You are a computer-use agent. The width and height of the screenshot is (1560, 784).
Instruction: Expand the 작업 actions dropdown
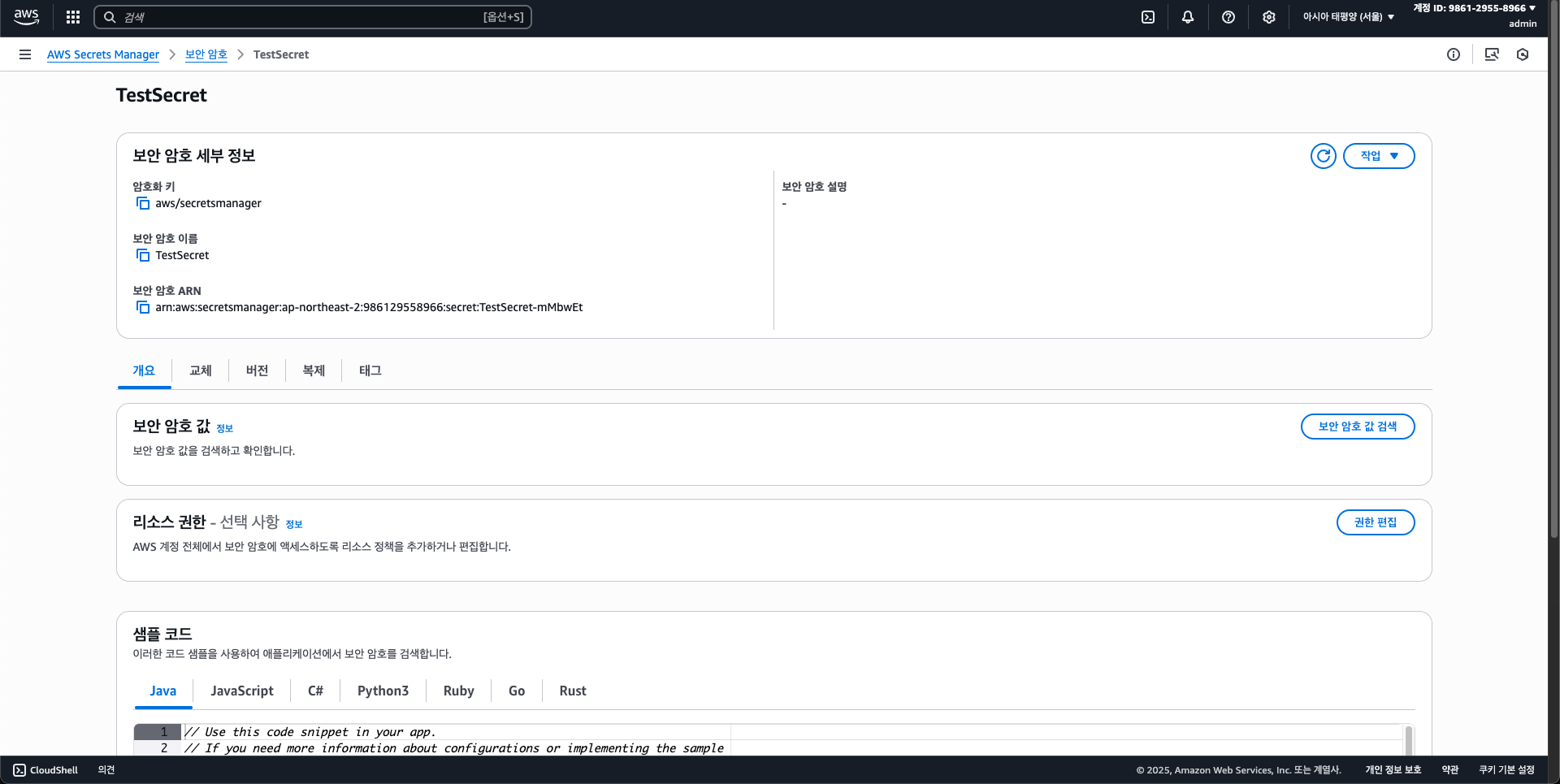[x=1379, y=156]
